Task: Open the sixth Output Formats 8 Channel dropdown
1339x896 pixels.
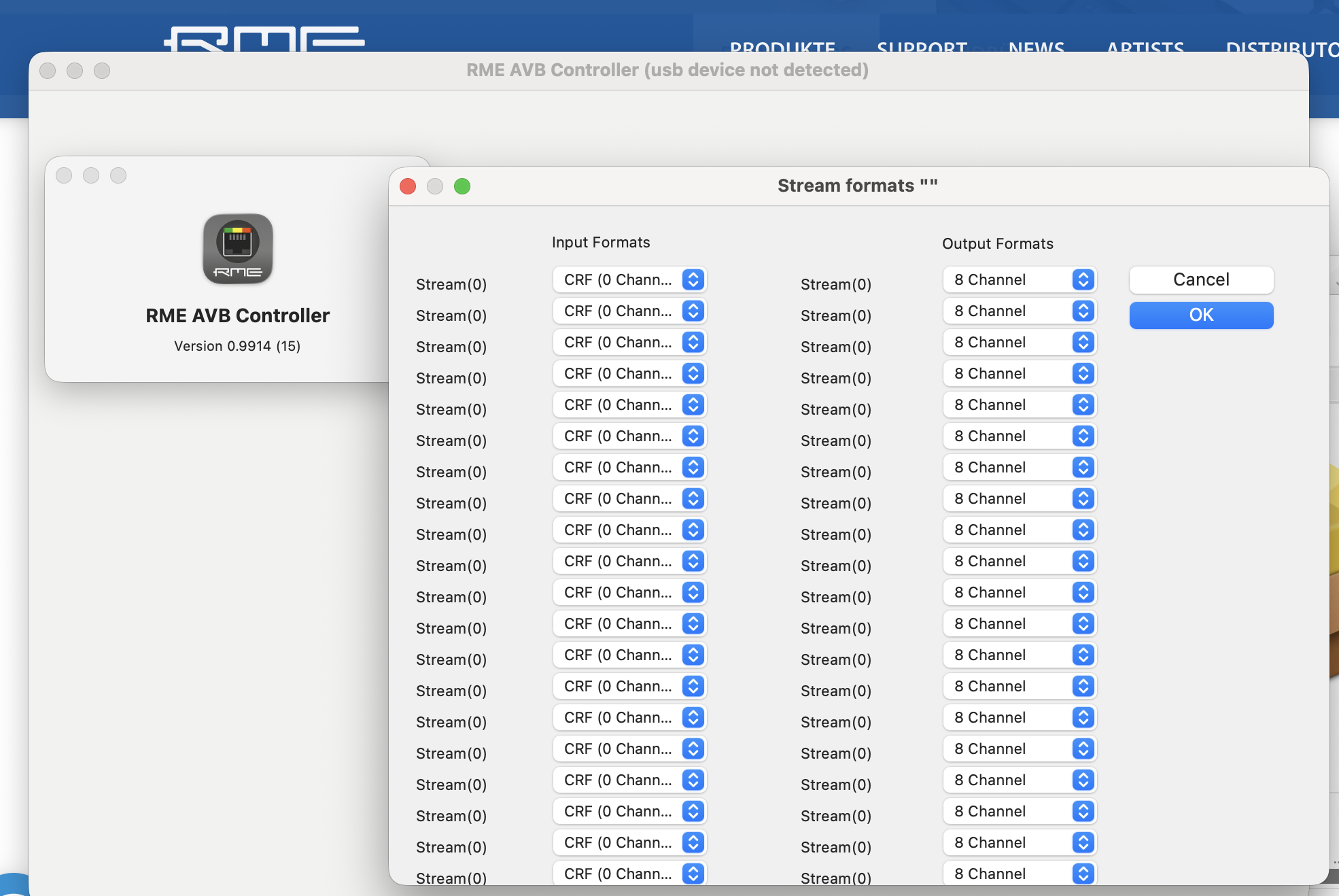Action: (x=1020, y=436)
